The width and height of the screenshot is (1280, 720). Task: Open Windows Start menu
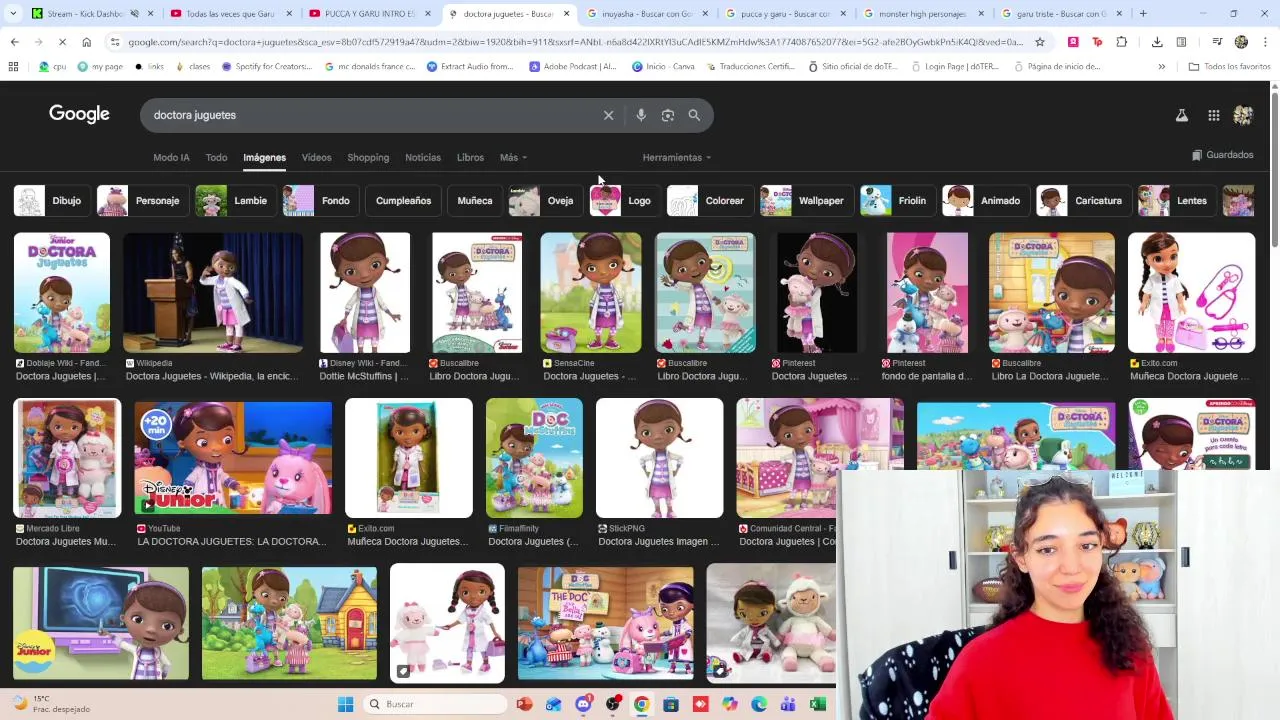point(345,704)
